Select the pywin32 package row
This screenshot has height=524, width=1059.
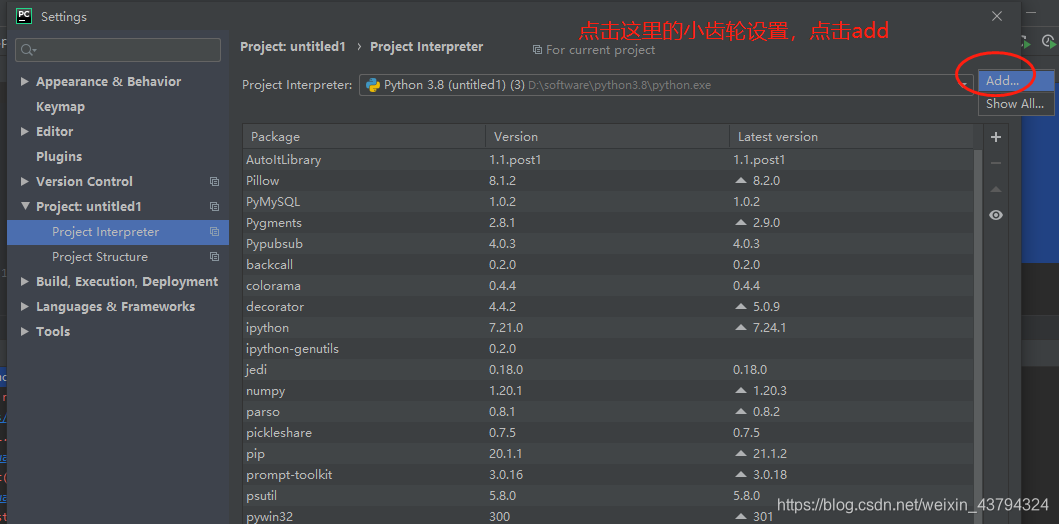608,517
